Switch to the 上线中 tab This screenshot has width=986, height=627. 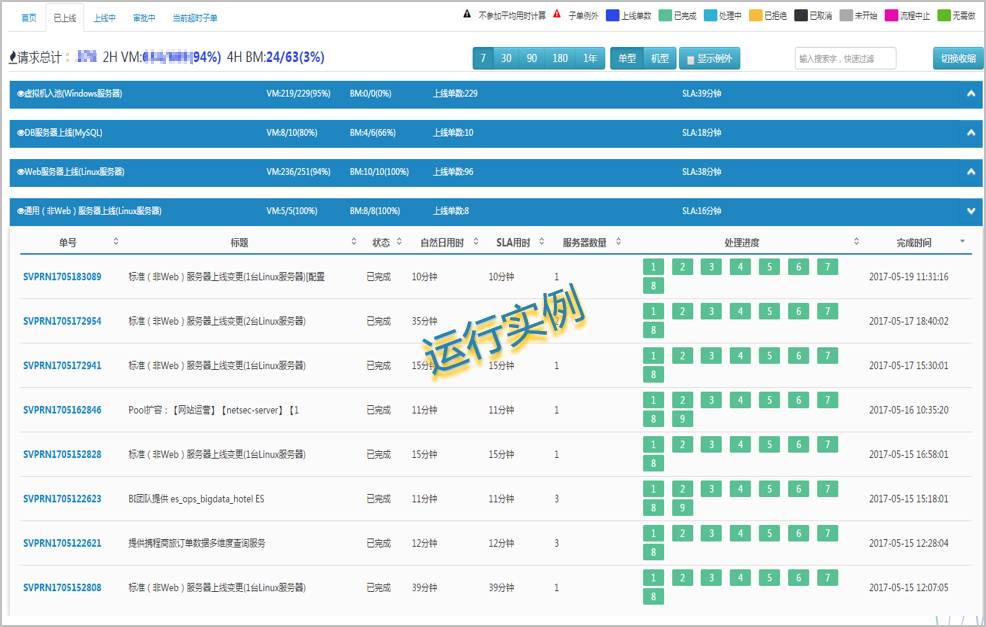tap(104, 18)
